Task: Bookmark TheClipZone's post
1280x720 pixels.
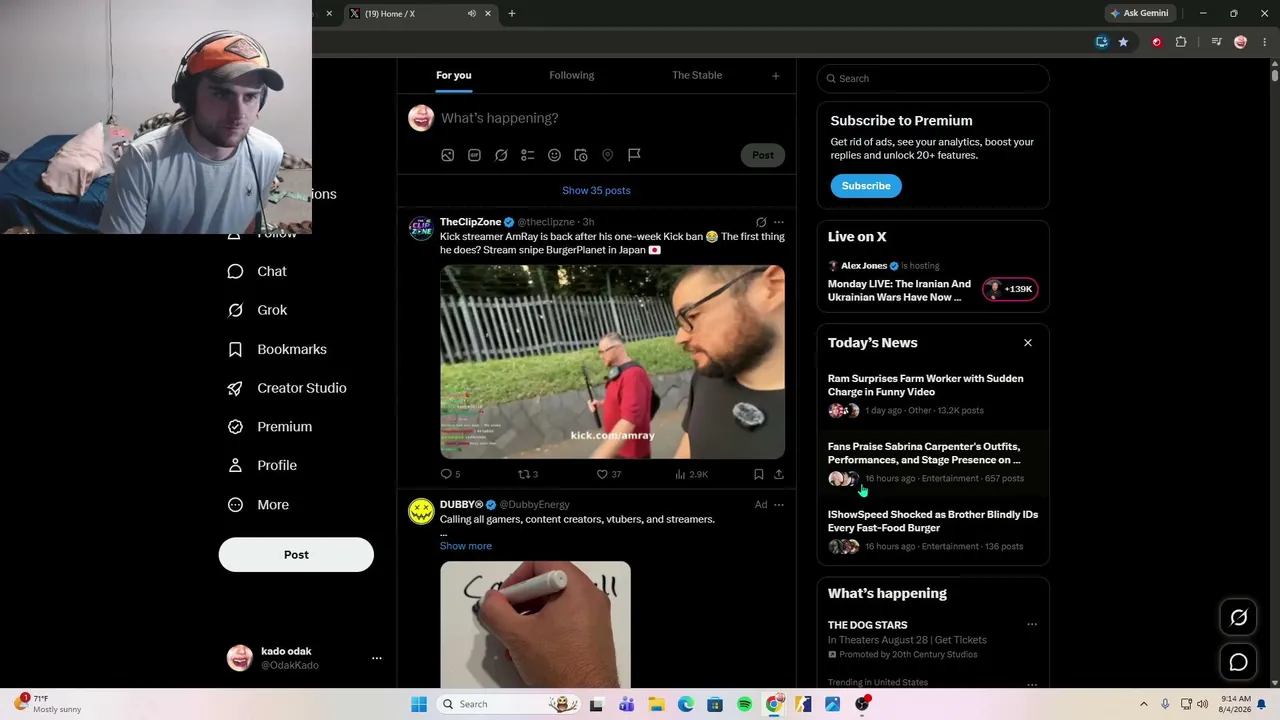Action: [x=759, y=474]
